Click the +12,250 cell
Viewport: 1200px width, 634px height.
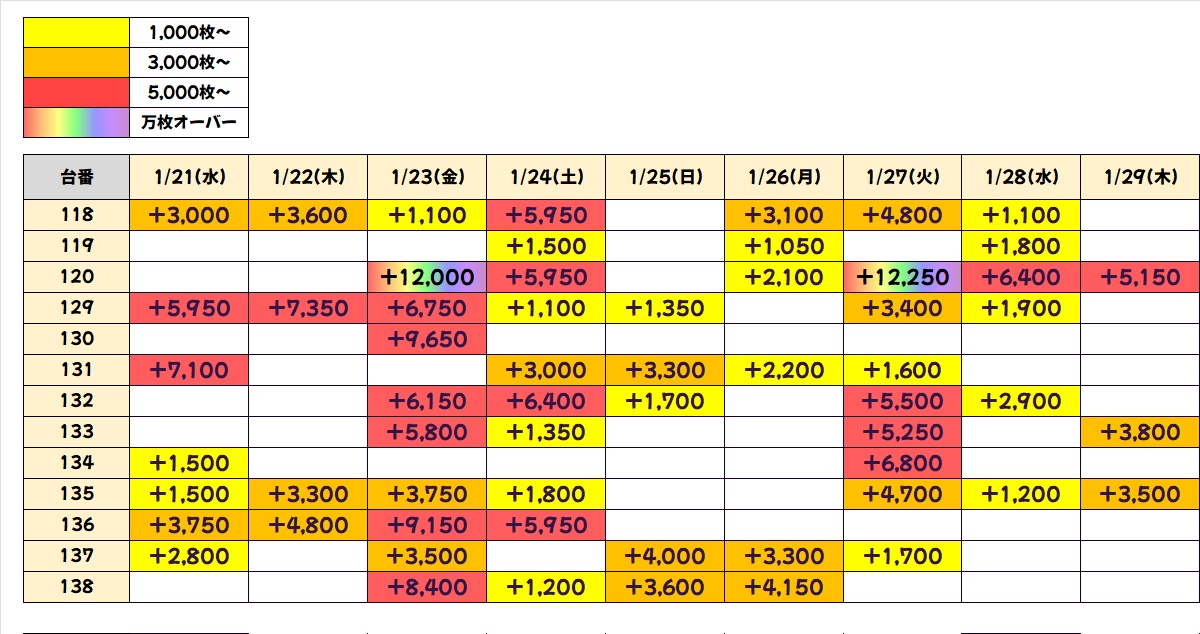pyautogui.click(x=903, y=277)
